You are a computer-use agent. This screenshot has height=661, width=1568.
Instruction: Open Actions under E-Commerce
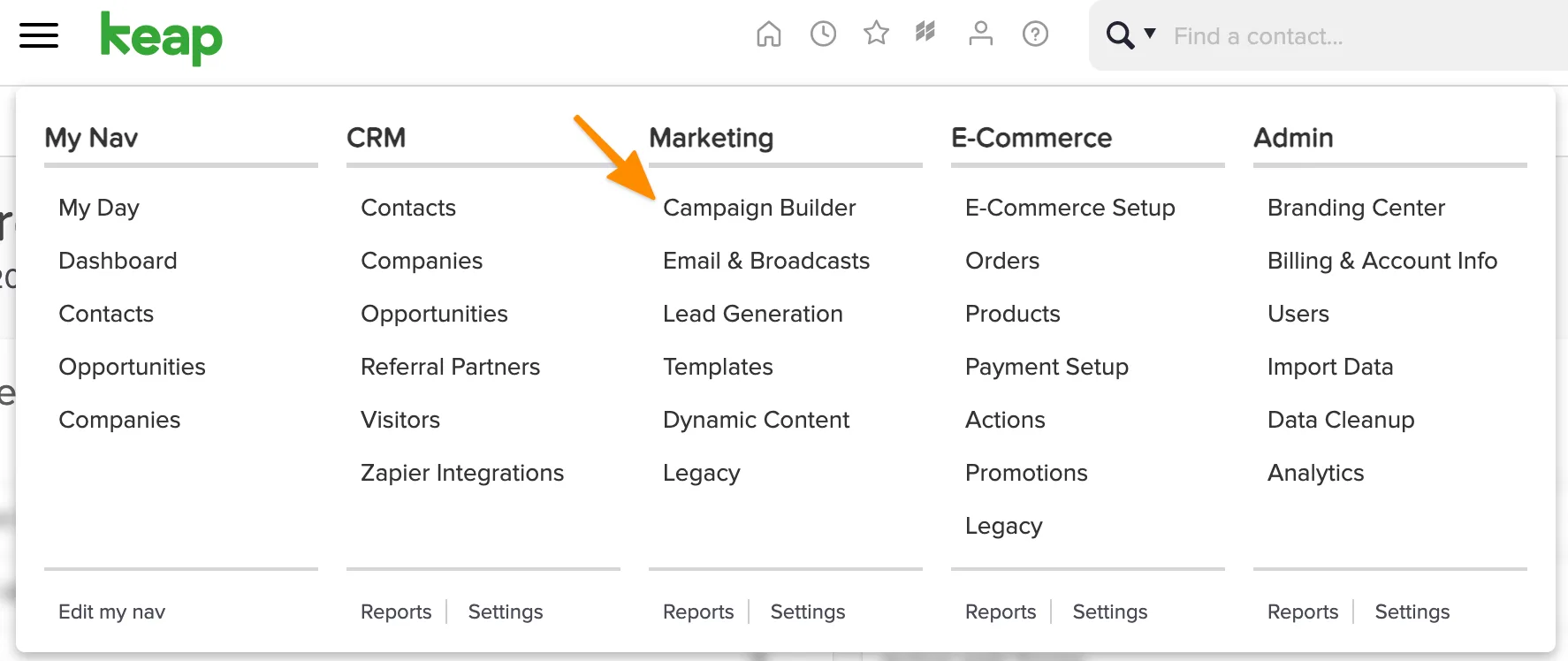click(1005, 420)
